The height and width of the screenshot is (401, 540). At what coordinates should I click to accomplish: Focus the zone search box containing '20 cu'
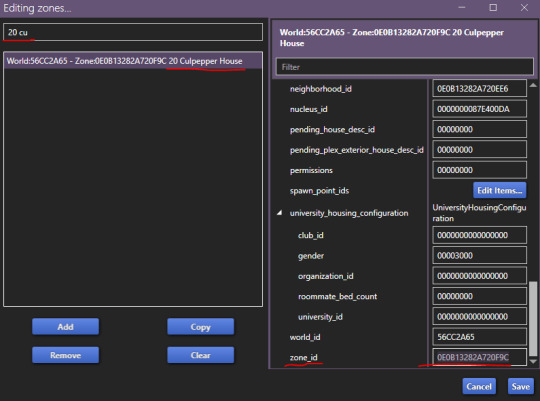tap(133, 32)
